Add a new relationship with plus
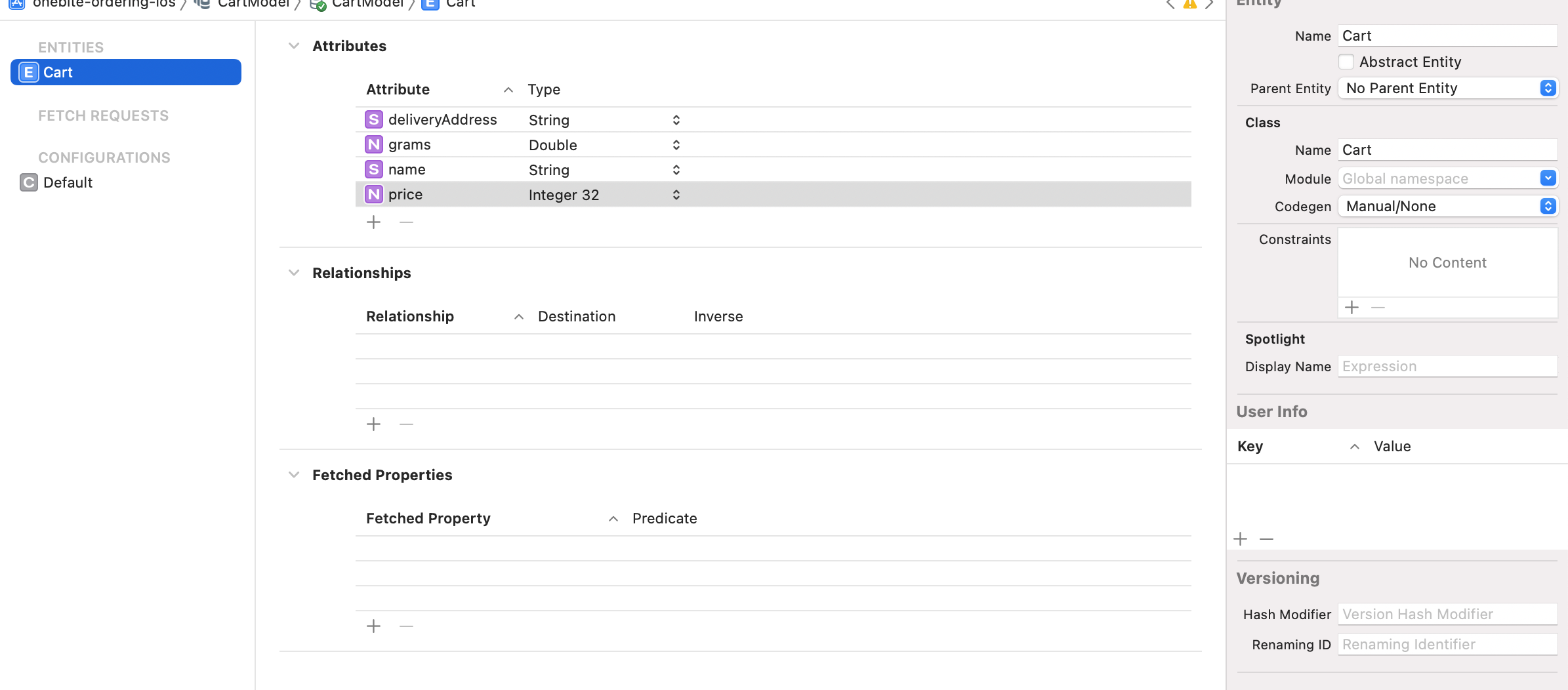The height and width of the screenshot is (690, 1568). (373, 424)
